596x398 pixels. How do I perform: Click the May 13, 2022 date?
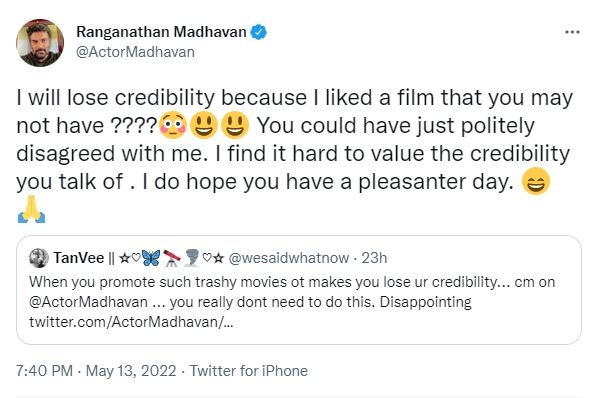(x=131, y=371)
